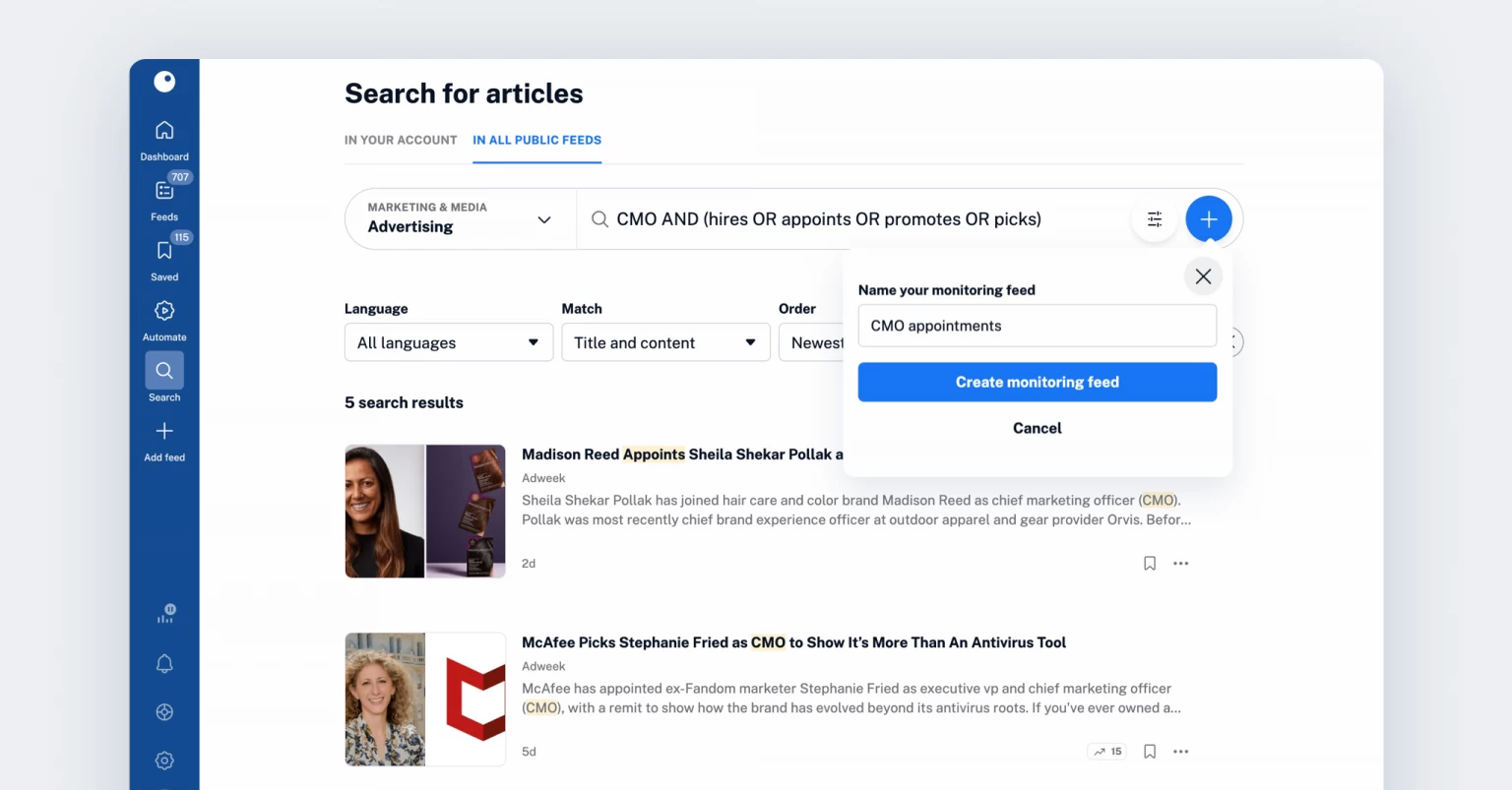Select the IN ALL PUBLIC FEEDS tab
Viewport: 1512px width, 790px height.
536,140
